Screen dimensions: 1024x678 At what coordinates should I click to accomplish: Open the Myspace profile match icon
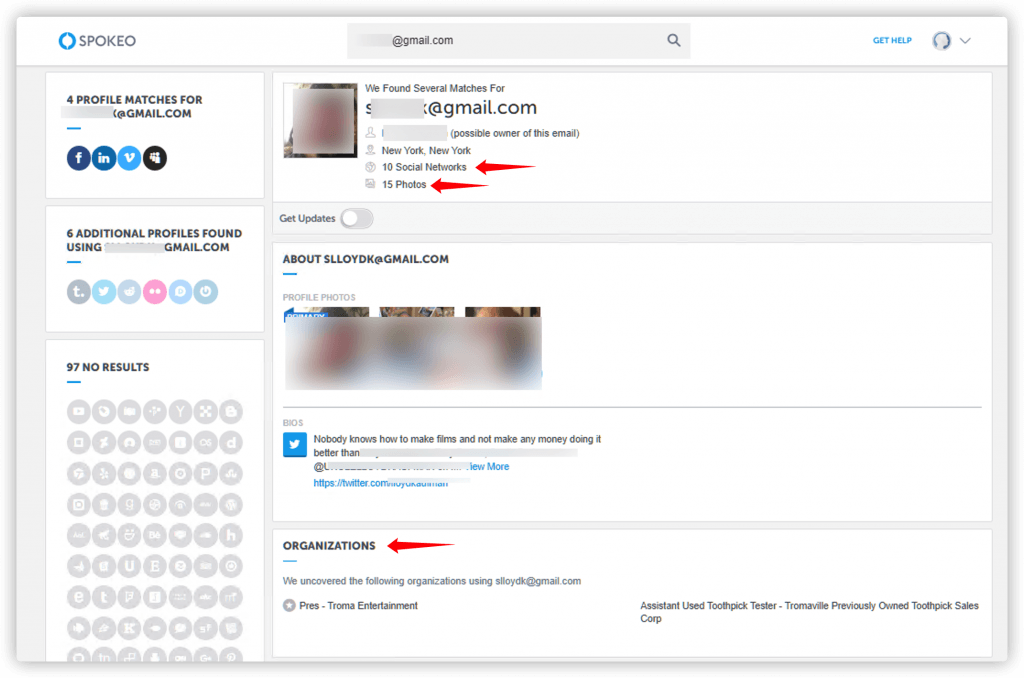pyautogui.click(x=155, y=157)
